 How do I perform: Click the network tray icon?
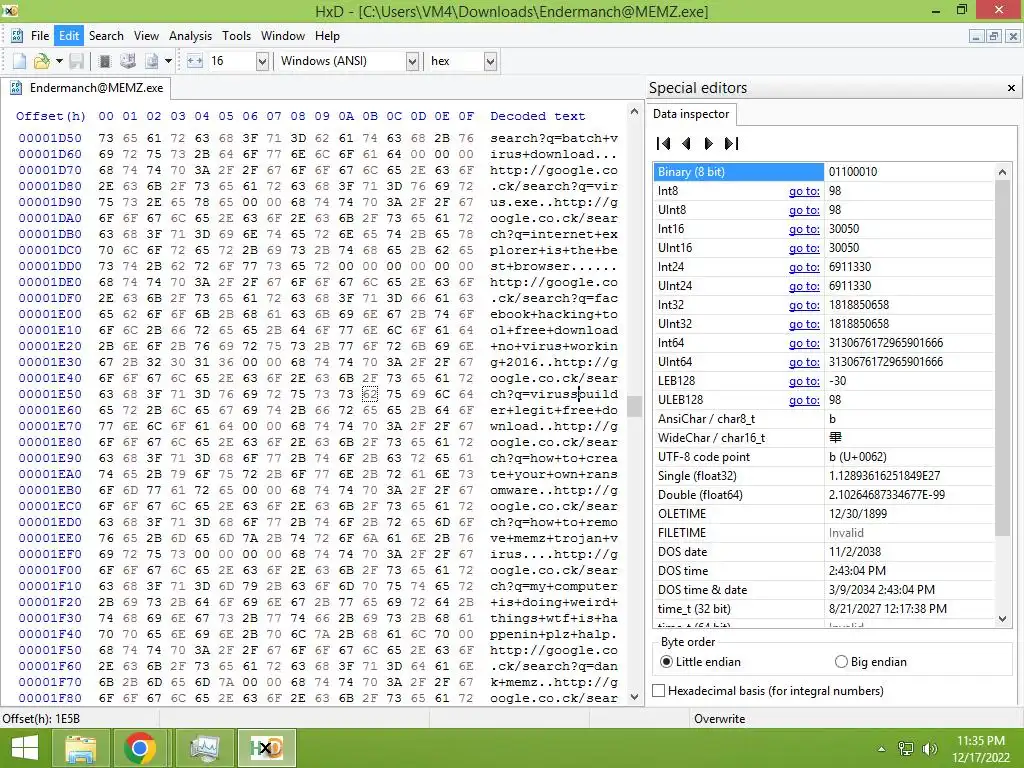906,749
